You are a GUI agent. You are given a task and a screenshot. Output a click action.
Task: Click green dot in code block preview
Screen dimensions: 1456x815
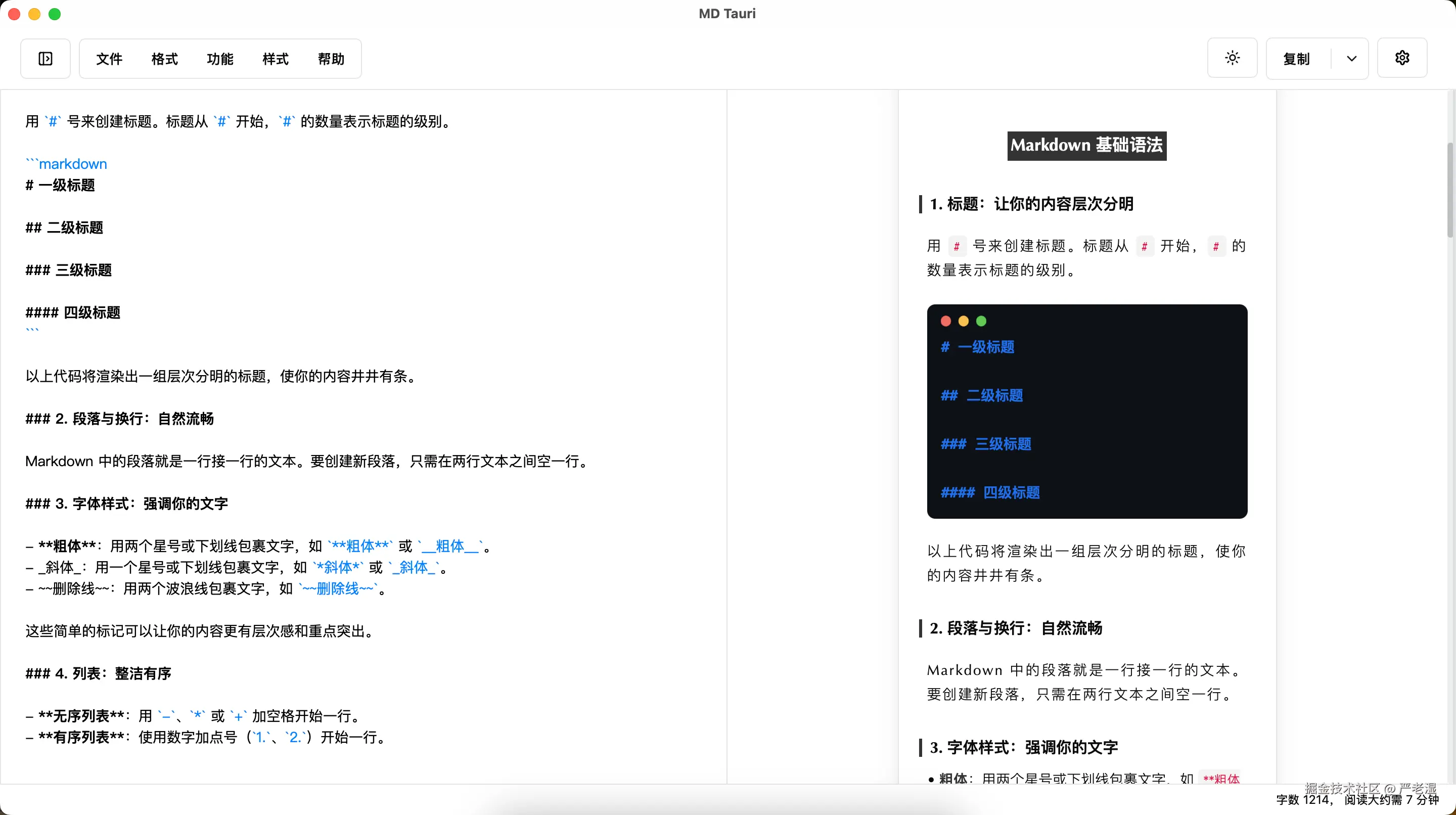tap(981, 321)
